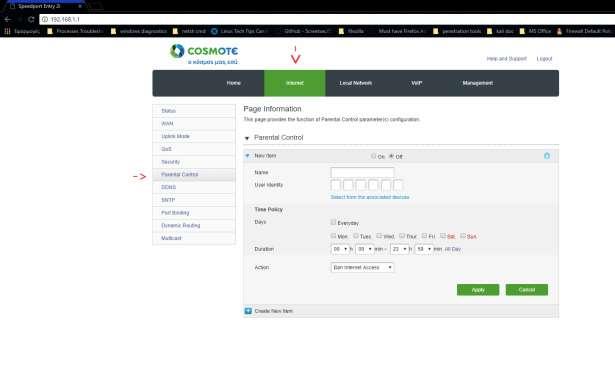Click the Create New Item link
The width and height of the screenshot is (615, 365).
tap(273, 311)
